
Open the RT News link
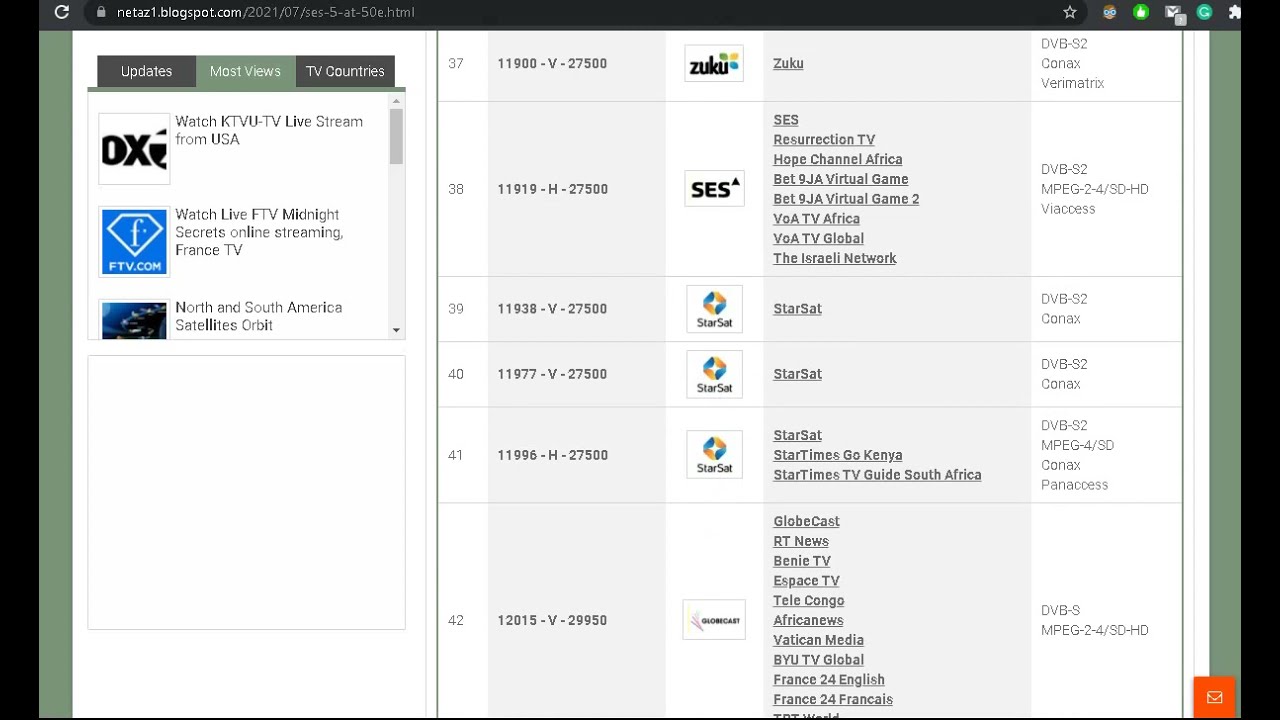(x=801, y=541)
